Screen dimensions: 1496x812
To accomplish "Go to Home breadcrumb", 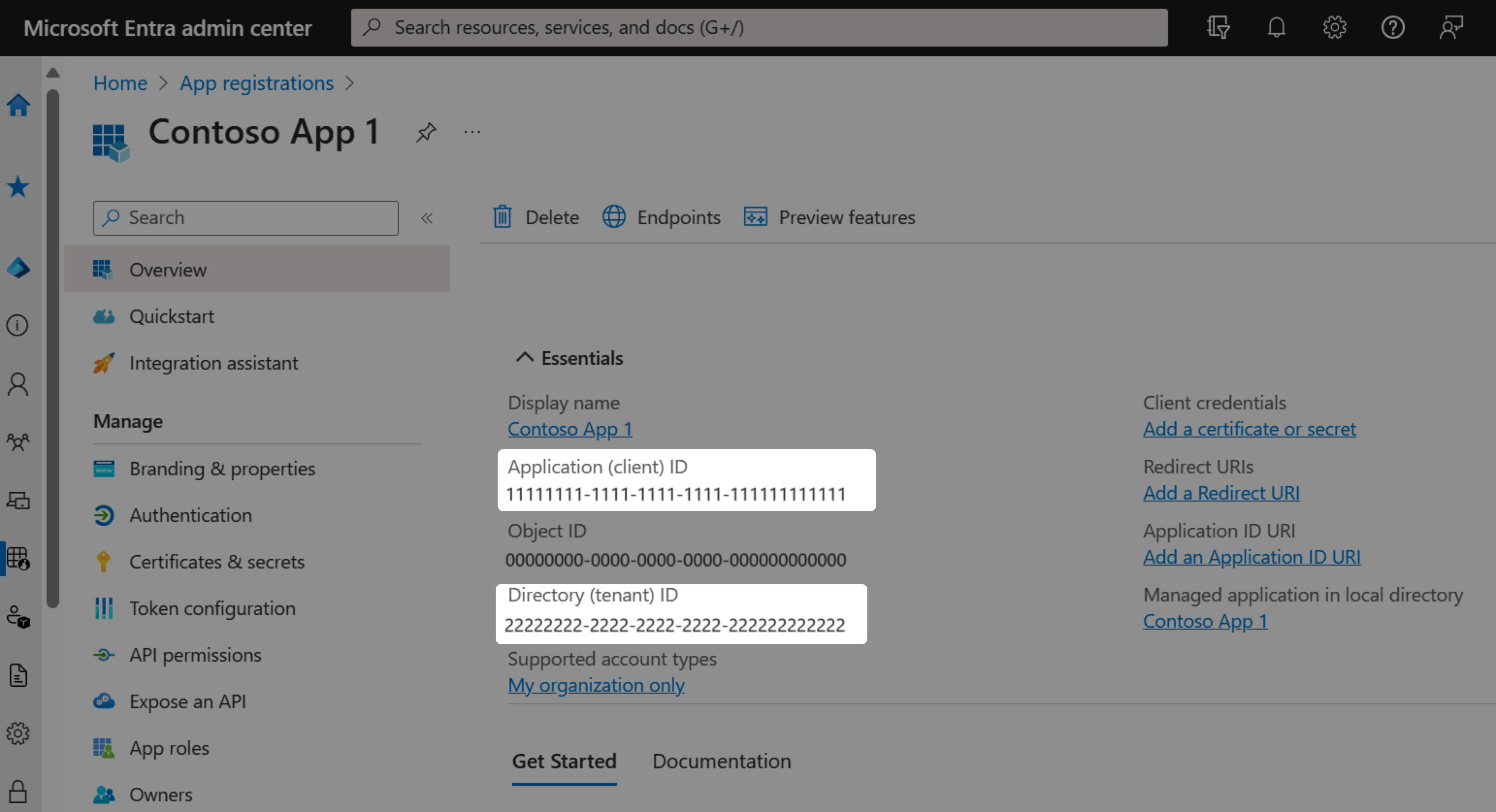I will click(120, 83).
